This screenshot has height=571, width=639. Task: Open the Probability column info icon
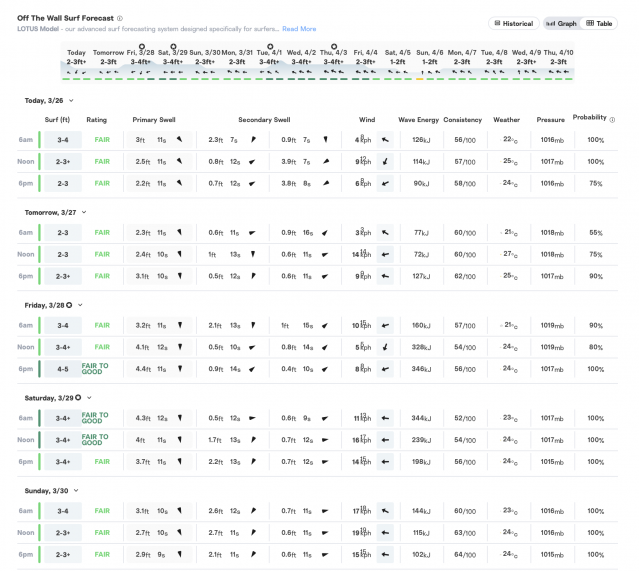[612, 120]
